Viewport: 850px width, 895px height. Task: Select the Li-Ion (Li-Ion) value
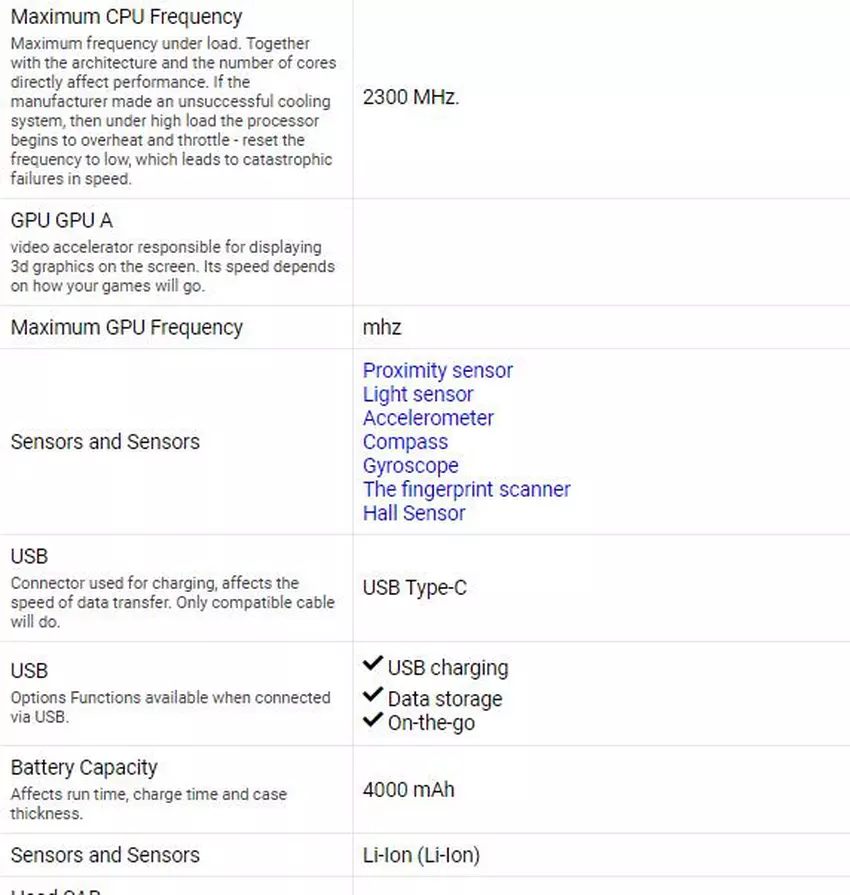421,855
